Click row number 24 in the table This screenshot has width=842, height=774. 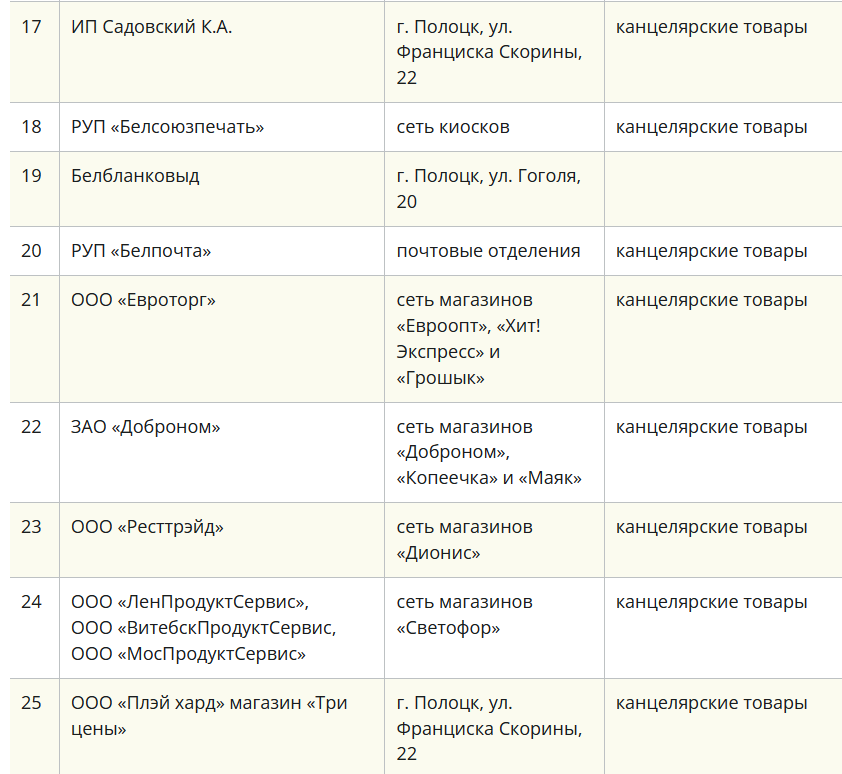pyautogui.click(x=31, y=602)
